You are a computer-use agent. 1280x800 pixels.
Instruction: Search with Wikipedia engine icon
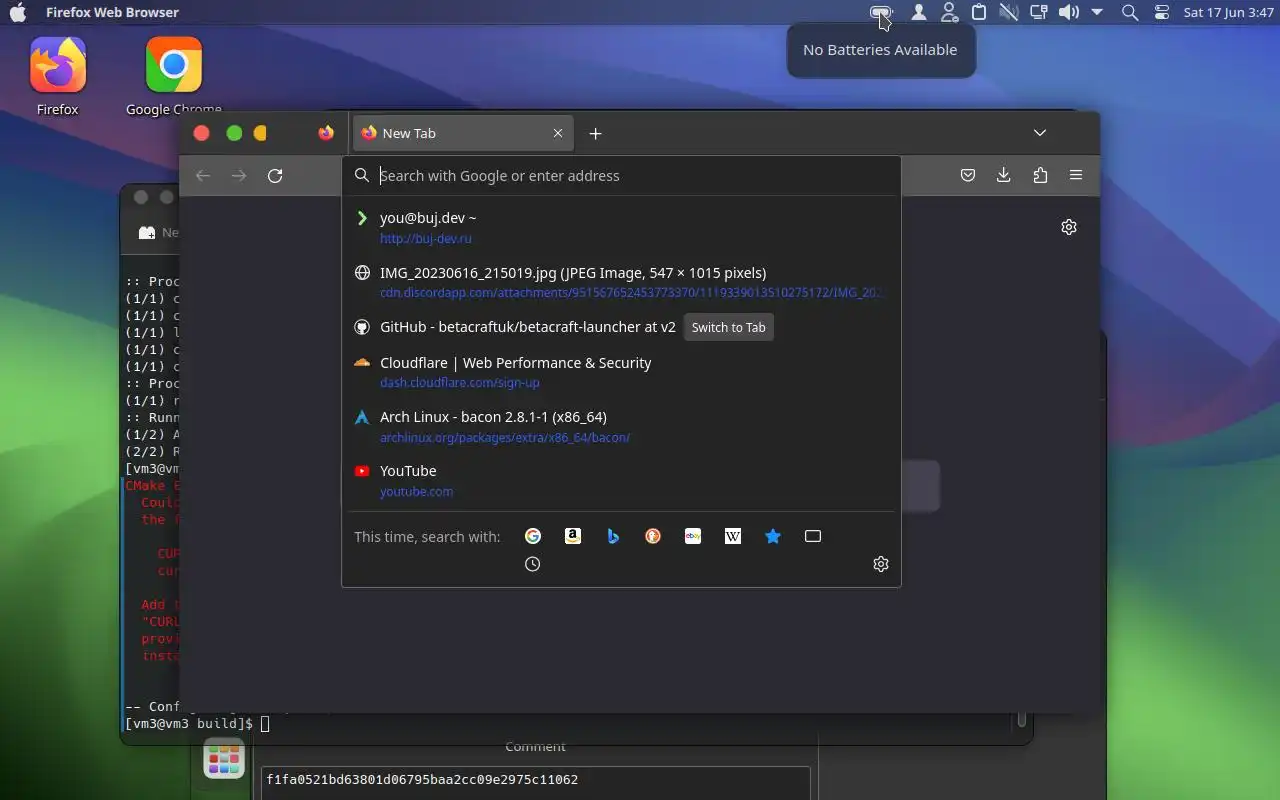[x=733, y=536]
